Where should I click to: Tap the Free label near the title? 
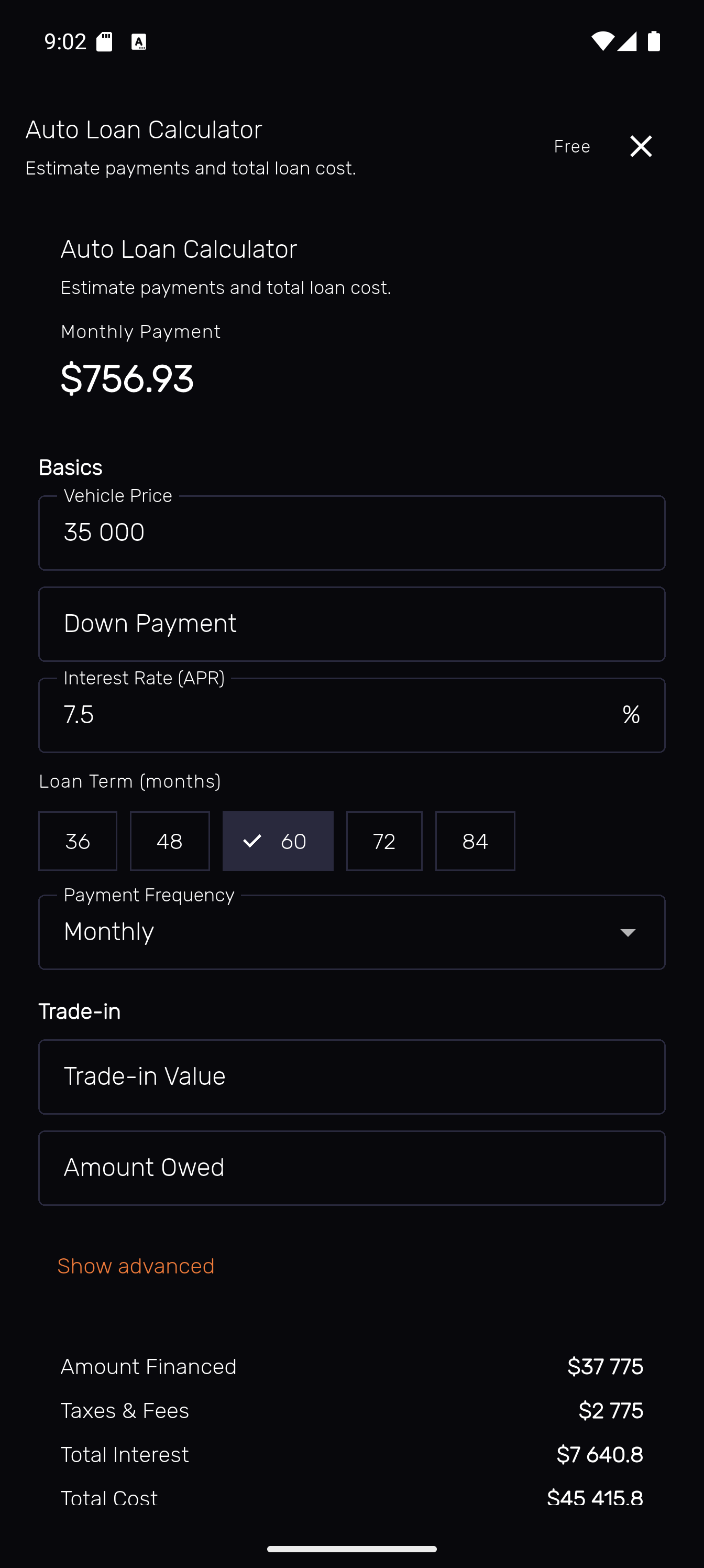(x=571, y=146)
